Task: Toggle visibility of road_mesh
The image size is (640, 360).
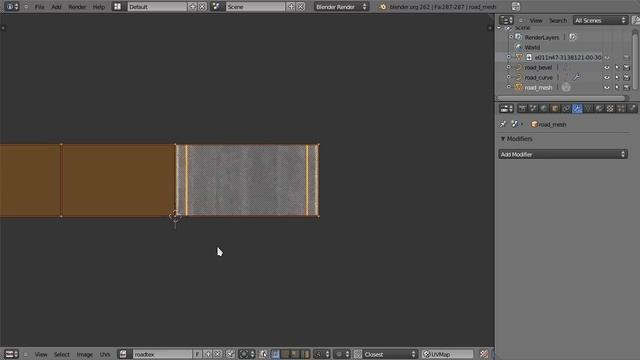Action: [607, 87]
